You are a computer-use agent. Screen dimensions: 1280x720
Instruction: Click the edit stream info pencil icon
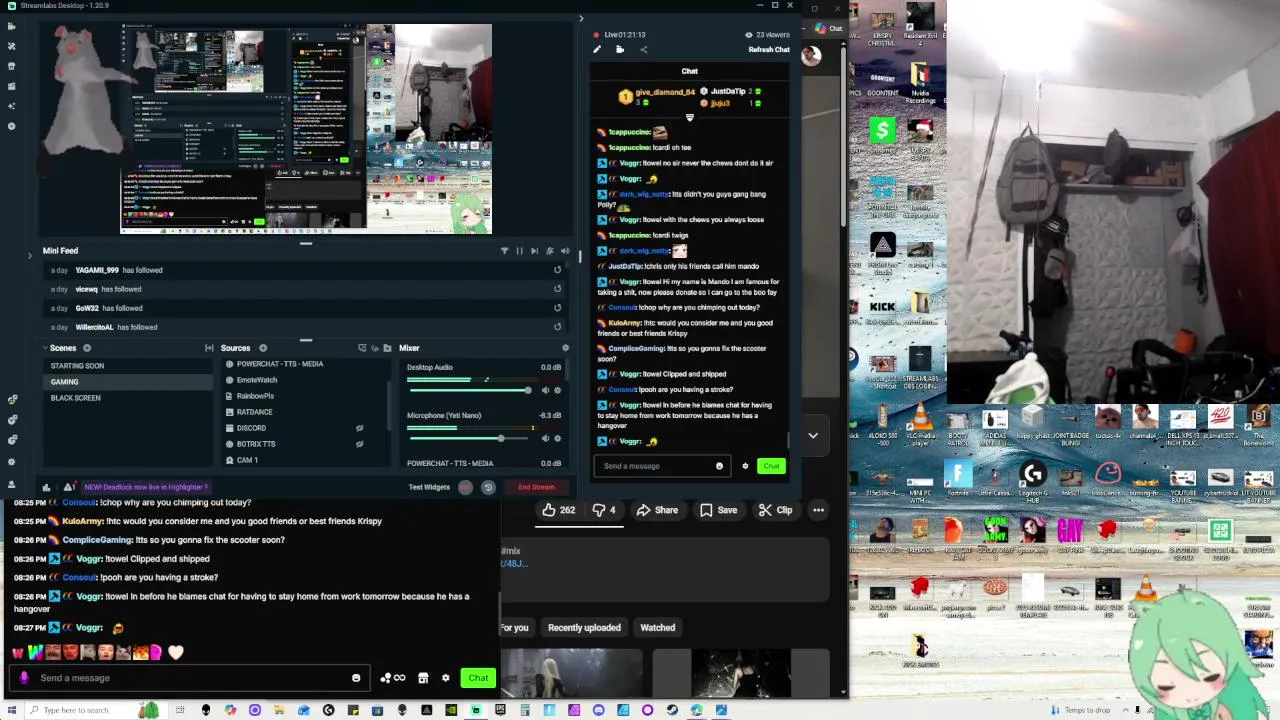[x=597, y=49]
